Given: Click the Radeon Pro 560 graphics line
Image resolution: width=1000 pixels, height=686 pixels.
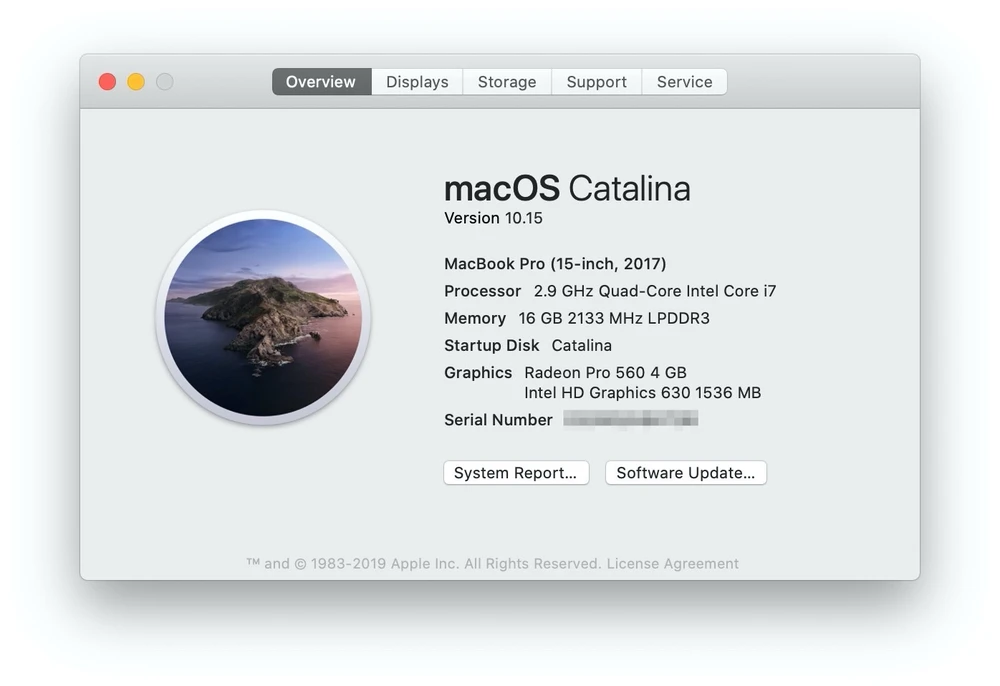Looking at the screenshot, I should (605, 372).
